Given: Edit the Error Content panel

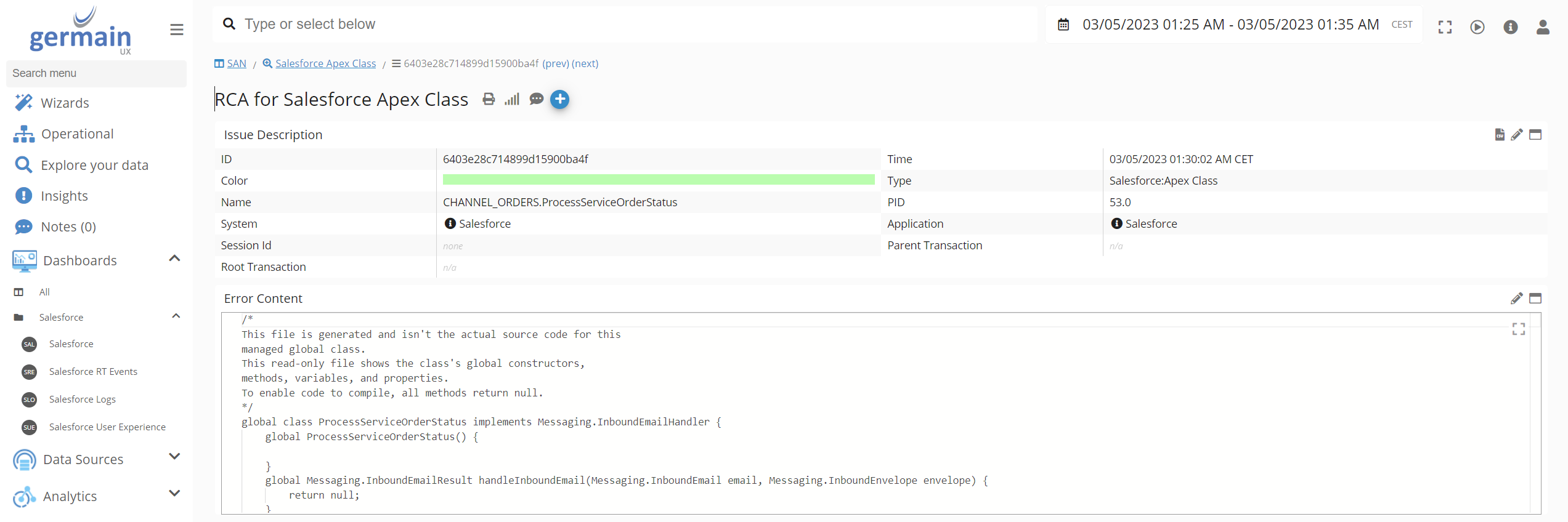Looking at the screenshot, I should pyautogui.click(x=1516, y=299).
